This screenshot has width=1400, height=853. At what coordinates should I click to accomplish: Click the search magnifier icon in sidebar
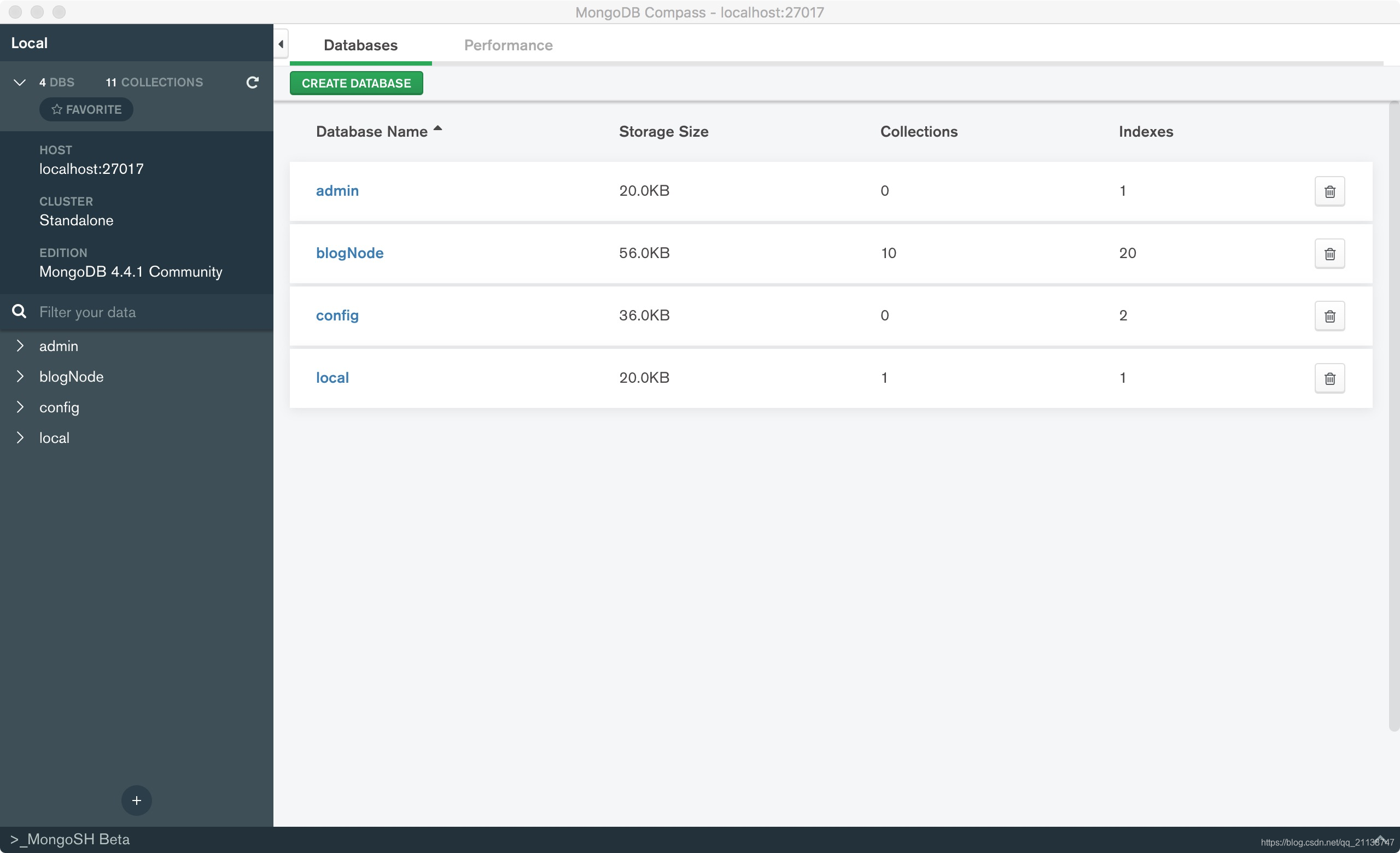tap(19, 312)
